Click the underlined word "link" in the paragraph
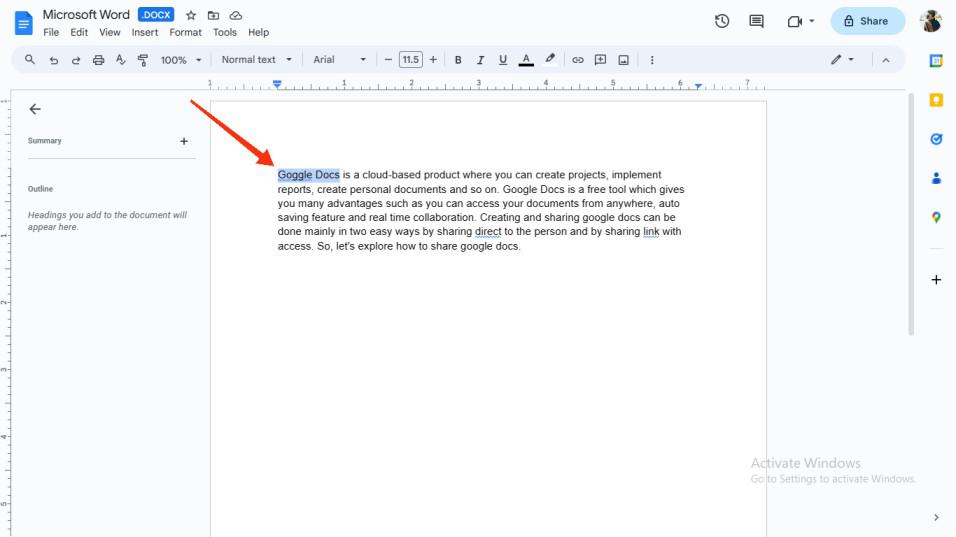 pos(651,232)
